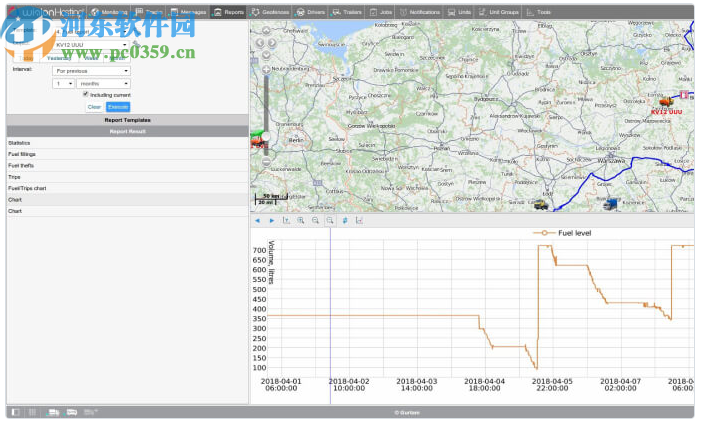Open the Statistics report row
The width and height of the screenshot is (714, 422).
click(x=128, y=143)
